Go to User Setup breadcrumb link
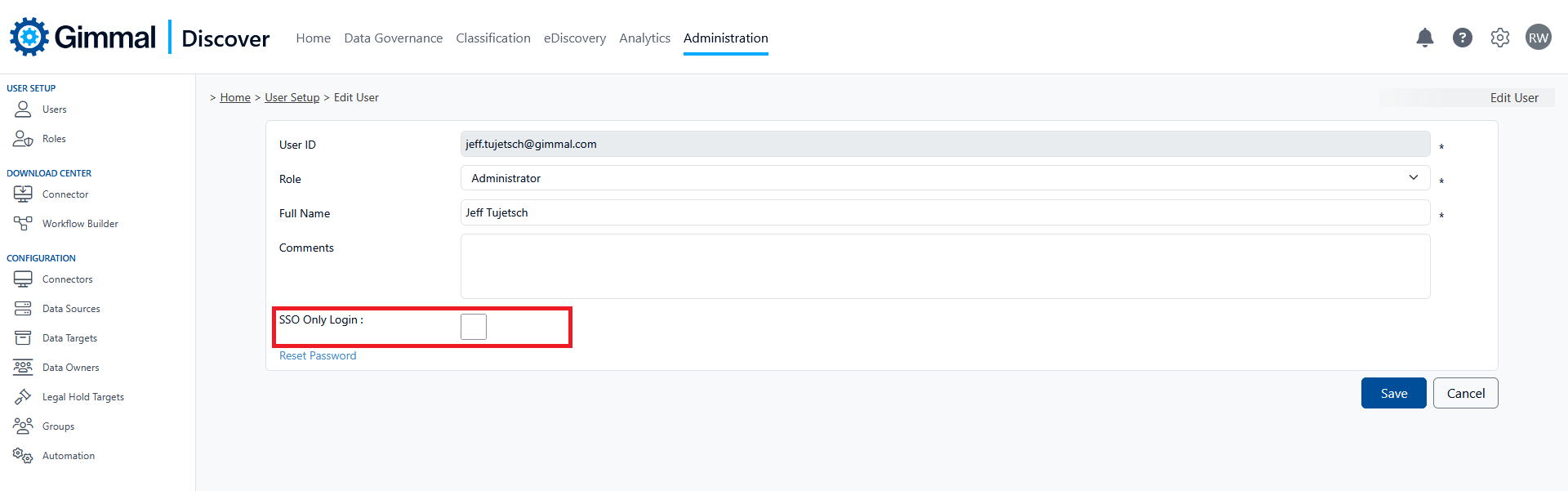Screen dimensions: 1568x491 coord(292,97)
